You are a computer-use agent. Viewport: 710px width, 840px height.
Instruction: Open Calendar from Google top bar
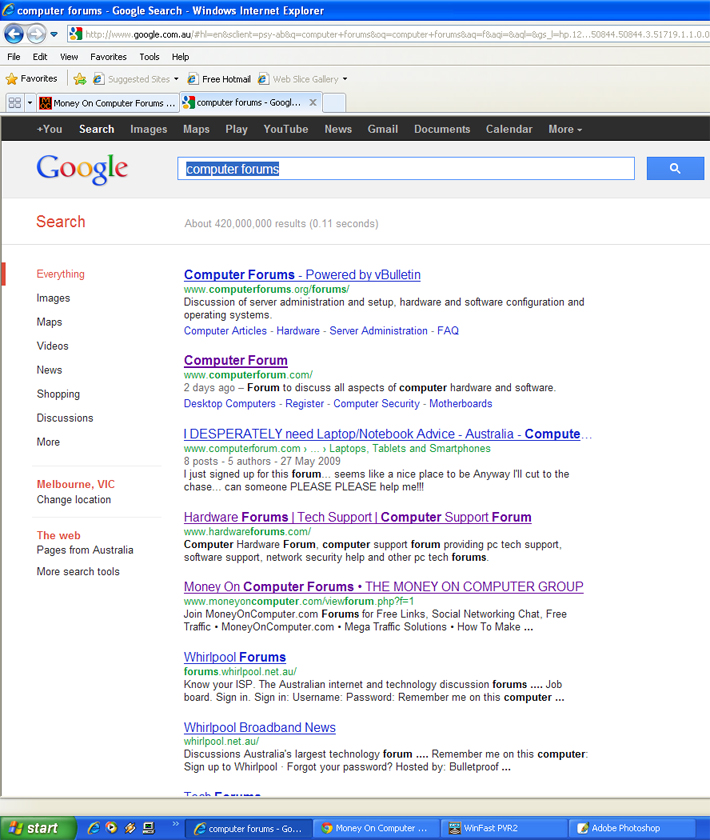[509, 129]
